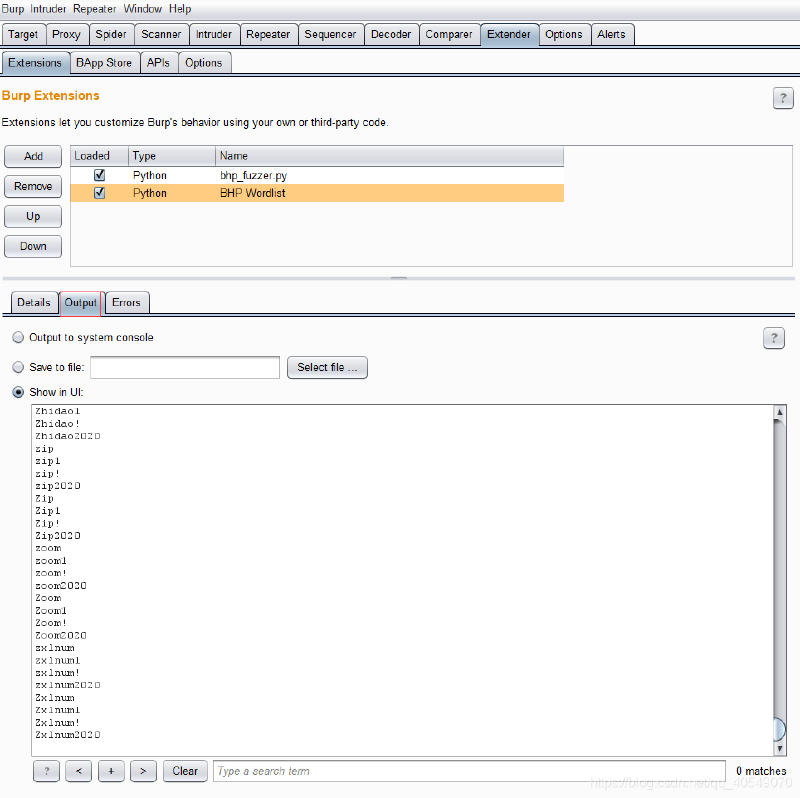Viewport: 800px width, 798px height.
Task: Open the BApp Store sub-tab
Action: click(x=104, y=63)
